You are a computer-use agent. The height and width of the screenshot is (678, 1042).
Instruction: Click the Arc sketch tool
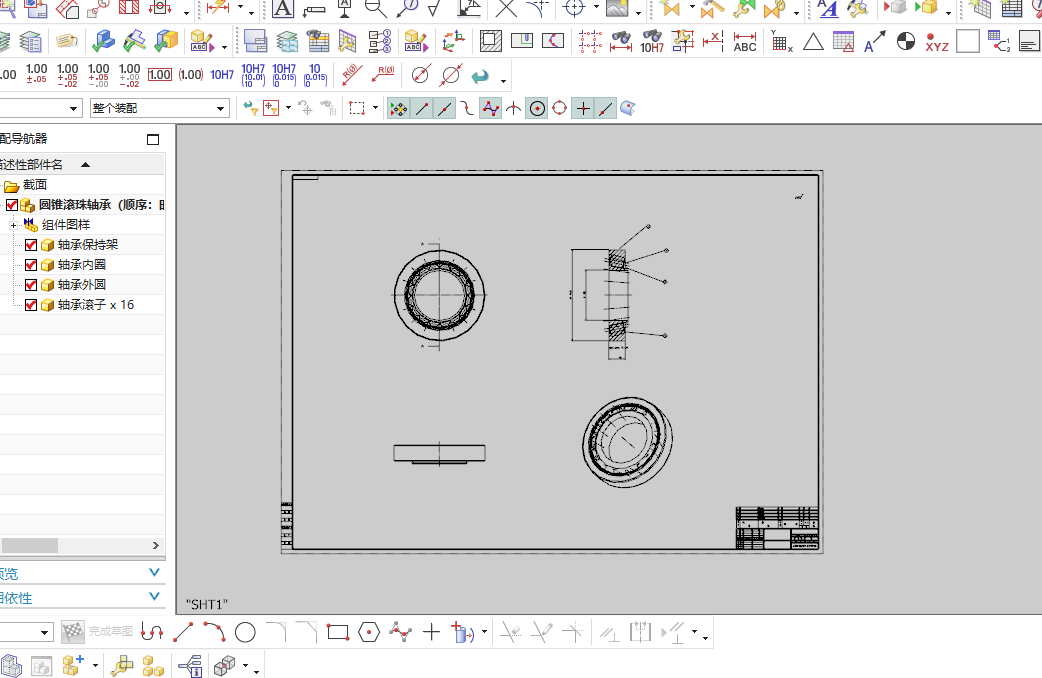[214, 631]
